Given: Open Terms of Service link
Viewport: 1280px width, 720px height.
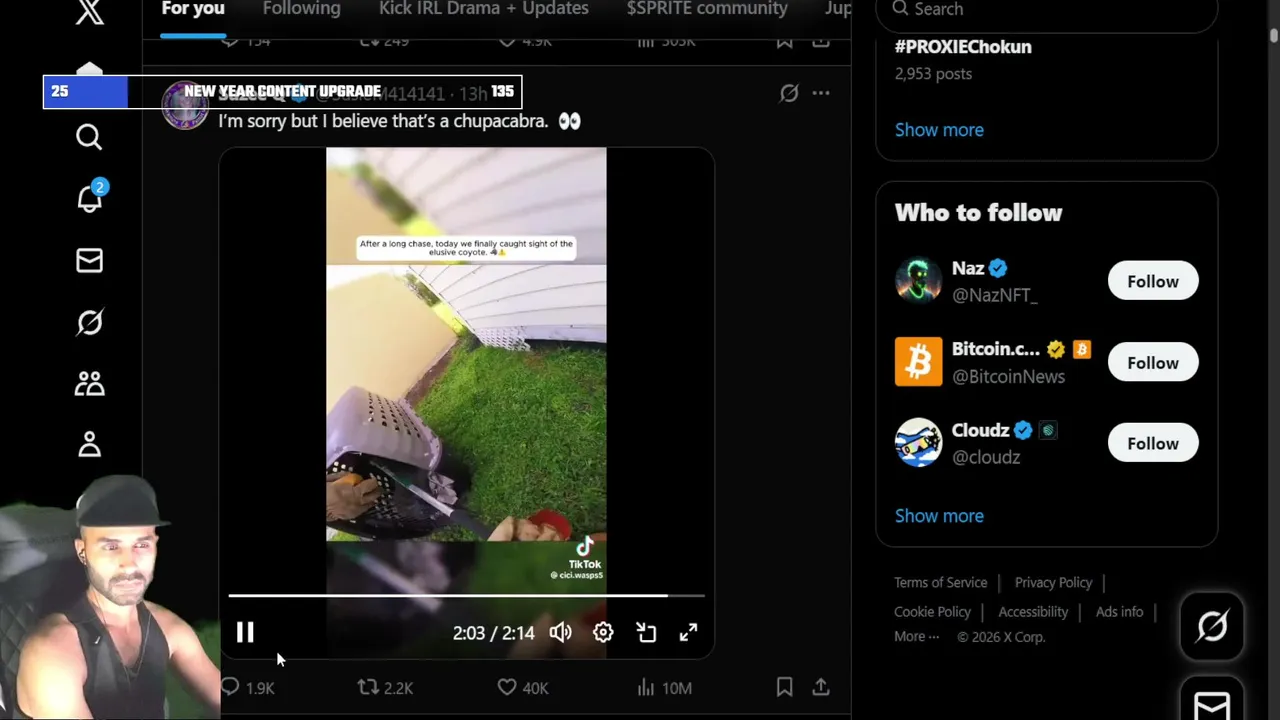Looking at the screenshot, I should (940, 583).
